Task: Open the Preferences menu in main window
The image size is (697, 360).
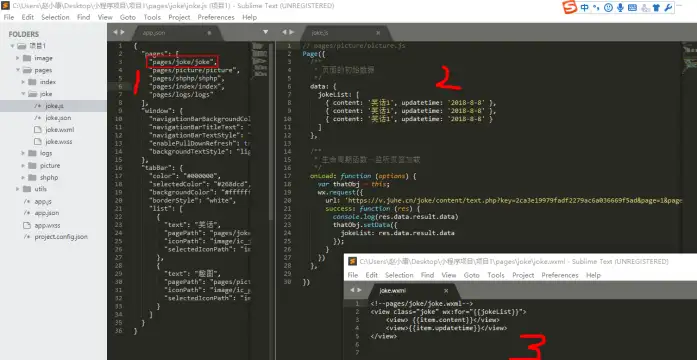Action: 216,17
